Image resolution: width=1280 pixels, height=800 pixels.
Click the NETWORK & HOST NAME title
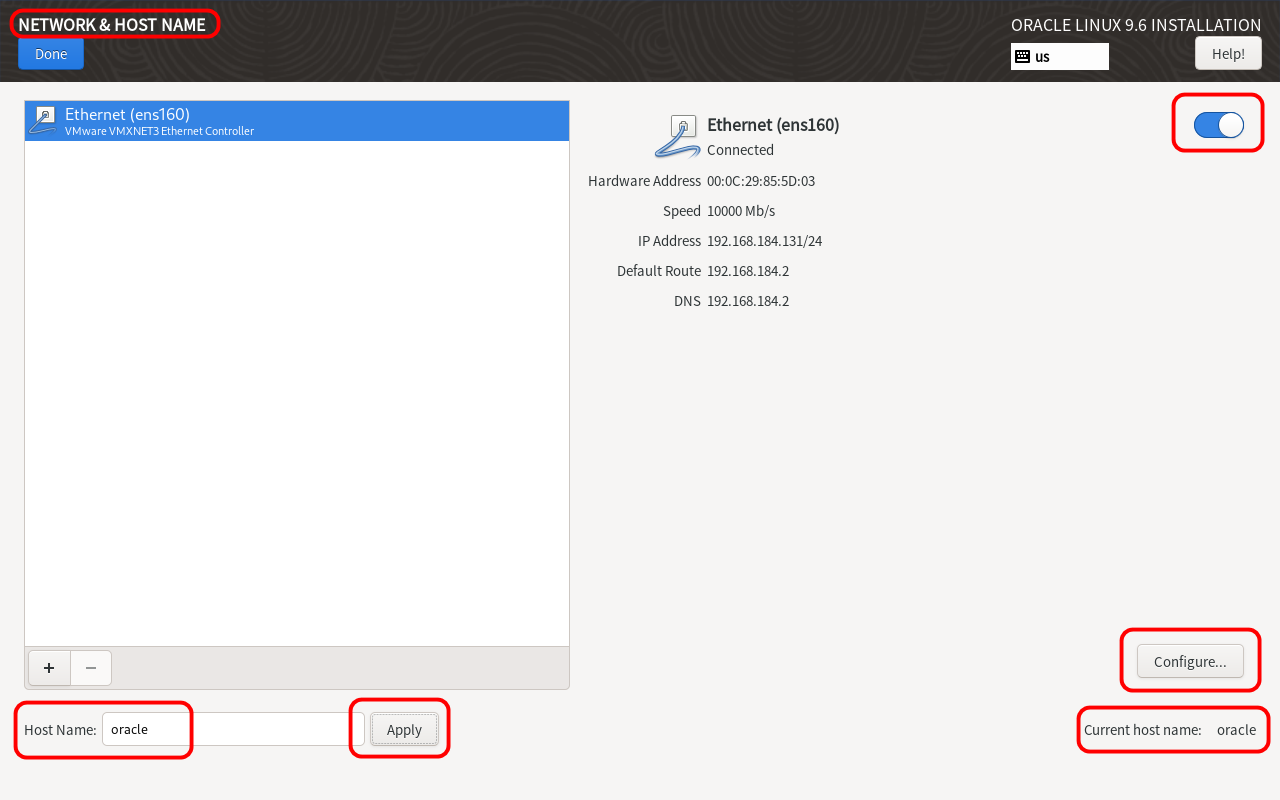[112, 25]
